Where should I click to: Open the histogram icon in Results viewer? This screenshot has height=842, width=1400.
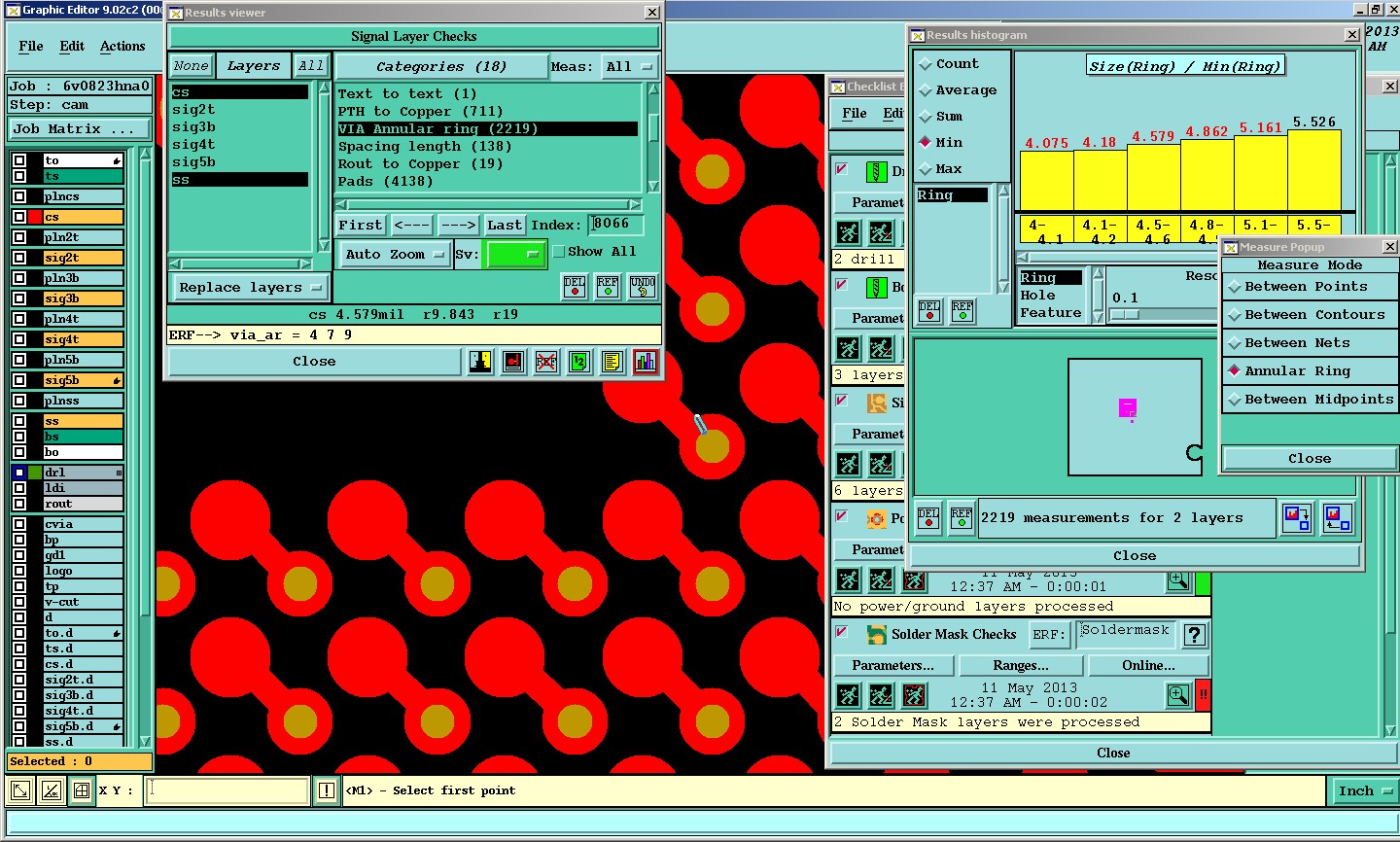(x=645, y=362)
